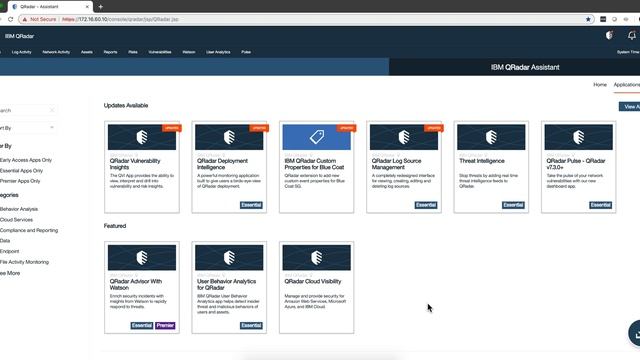Select File Activity Monitoring category

tap(24, 262)
